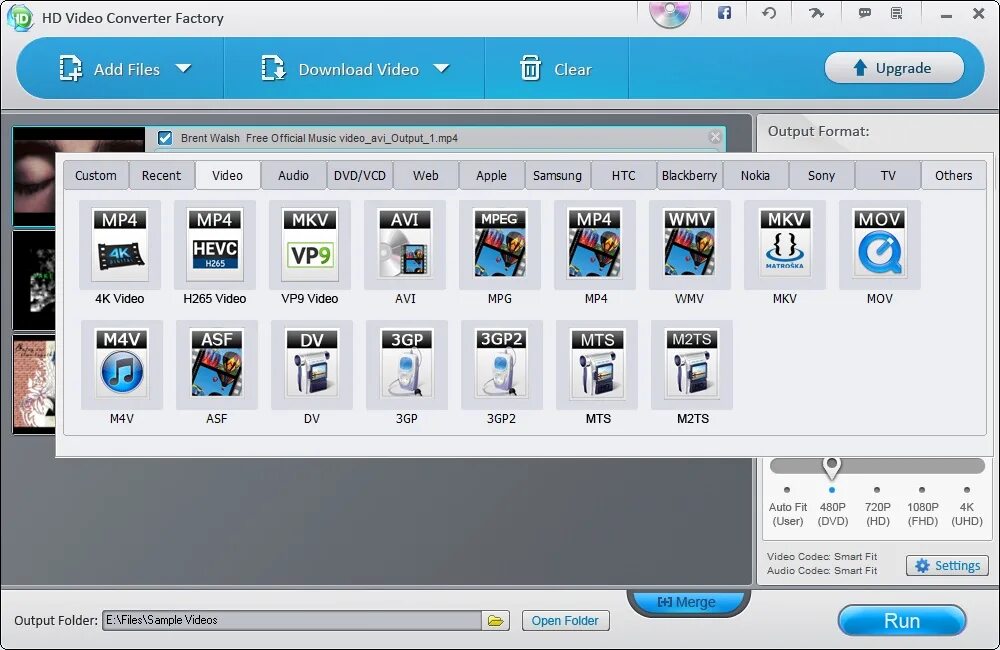The width and height of the screenshot is (1000, 650).
Task: Pick the DV camcorder format icon
Action: pyautogui.click(x=312, y=365)
